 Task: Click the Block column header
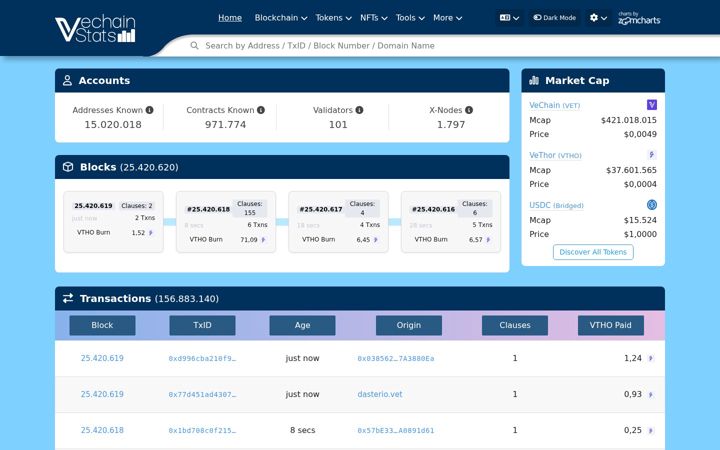coord(102,325)
